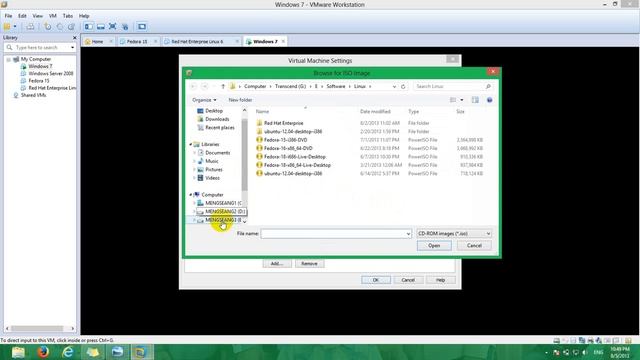Viewport: 640px width, 360px height.
Task: Expand the Documents library node
Action: coord(194,153)
